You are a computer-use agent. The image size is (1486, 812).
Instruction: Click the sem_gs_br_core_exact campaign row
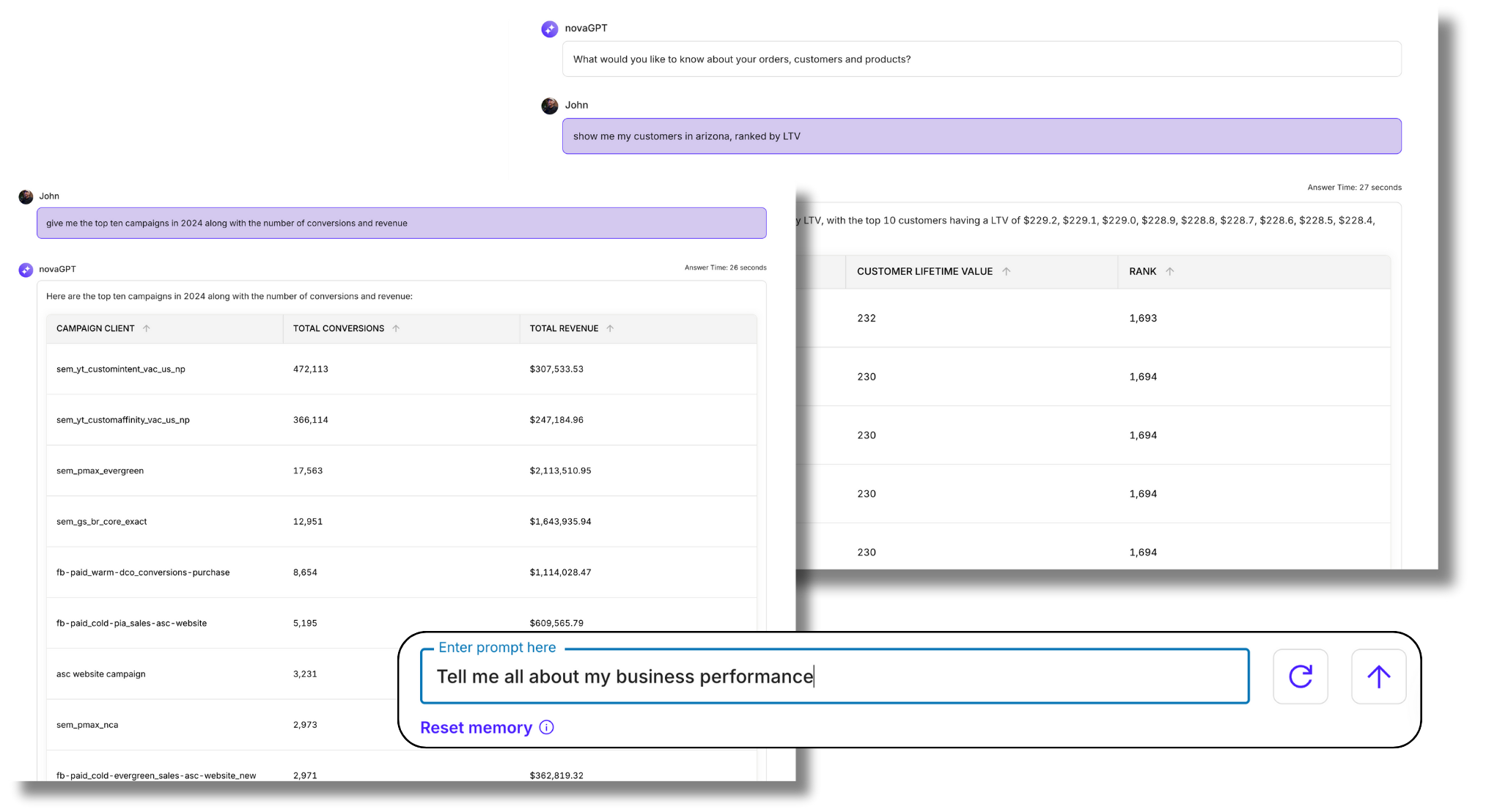point(401,522)
